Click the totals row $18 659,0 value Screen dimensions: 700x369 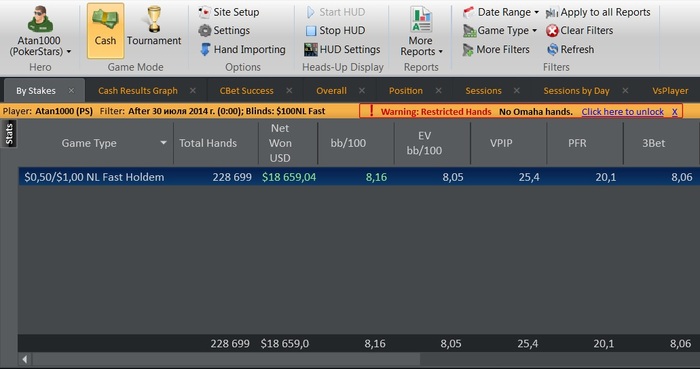[285, 344]
